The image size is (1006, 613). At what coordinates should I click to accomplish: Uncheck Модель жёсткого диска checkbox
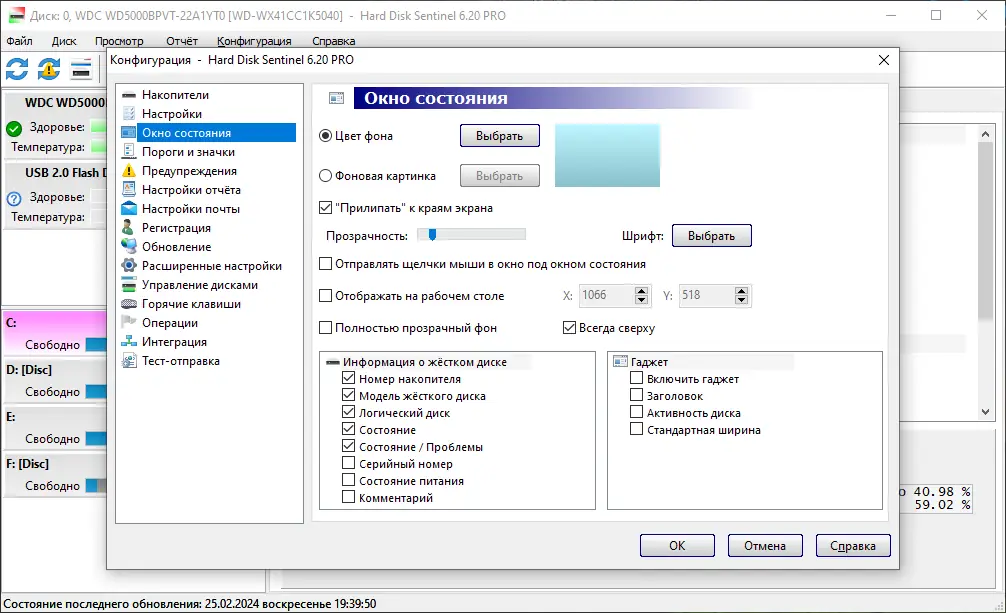click(348, 396)
